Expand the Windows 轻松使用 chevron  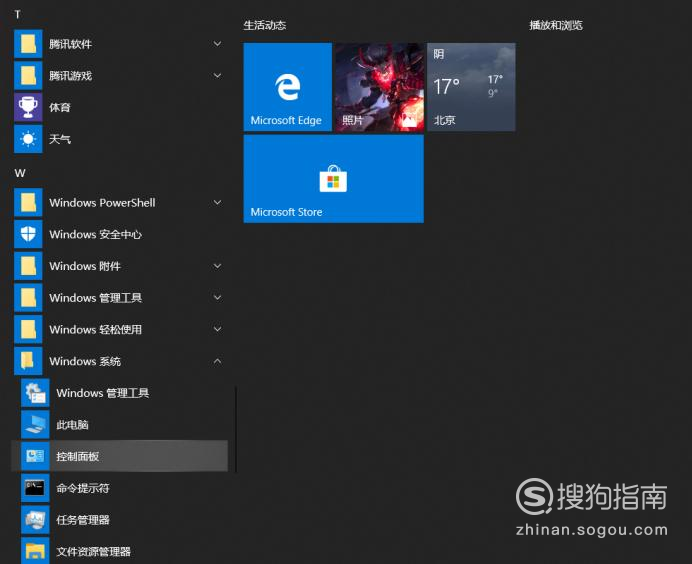click(x=218, y=330)
